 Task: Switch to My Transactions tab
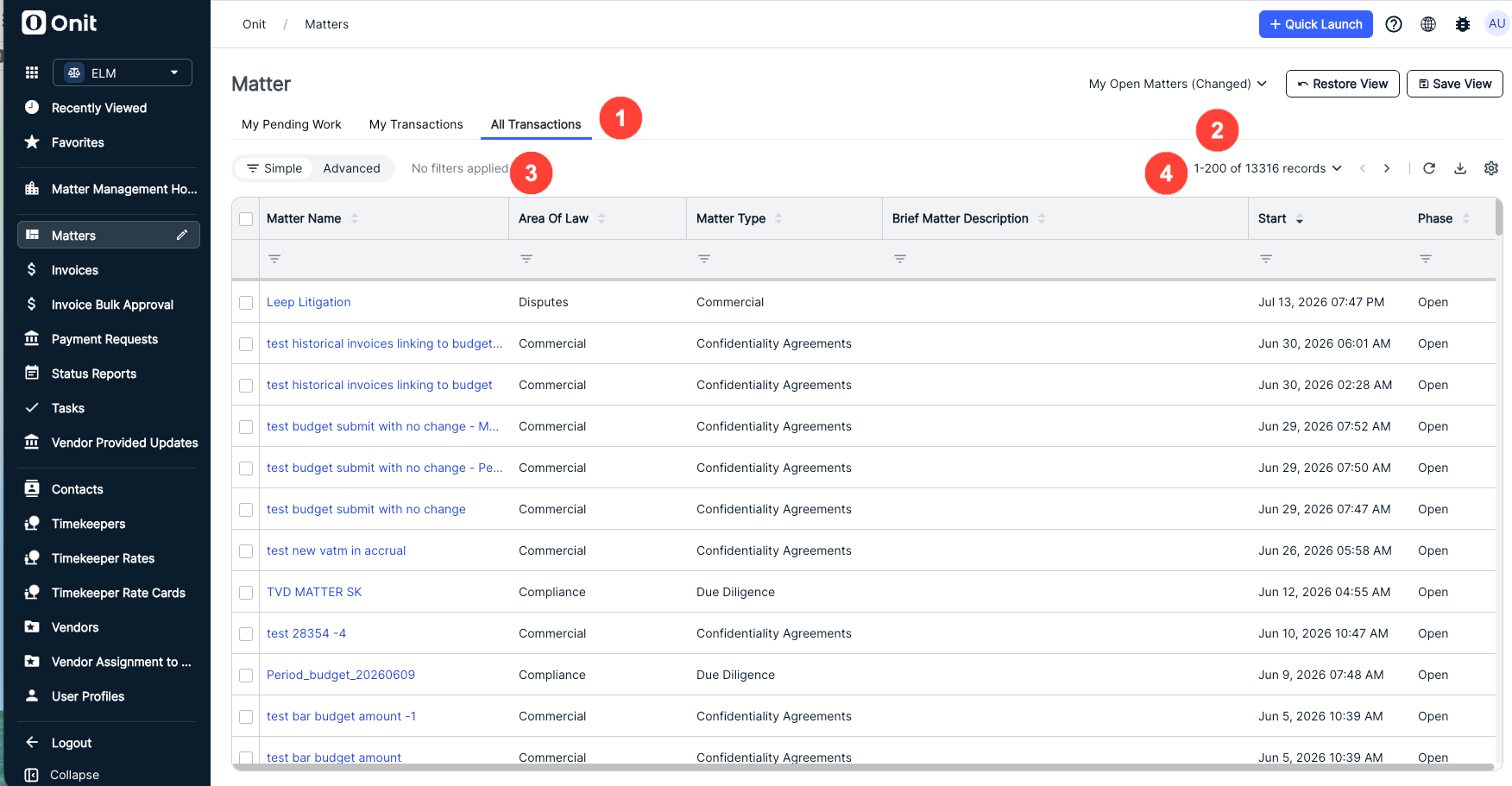pos(416,124)
